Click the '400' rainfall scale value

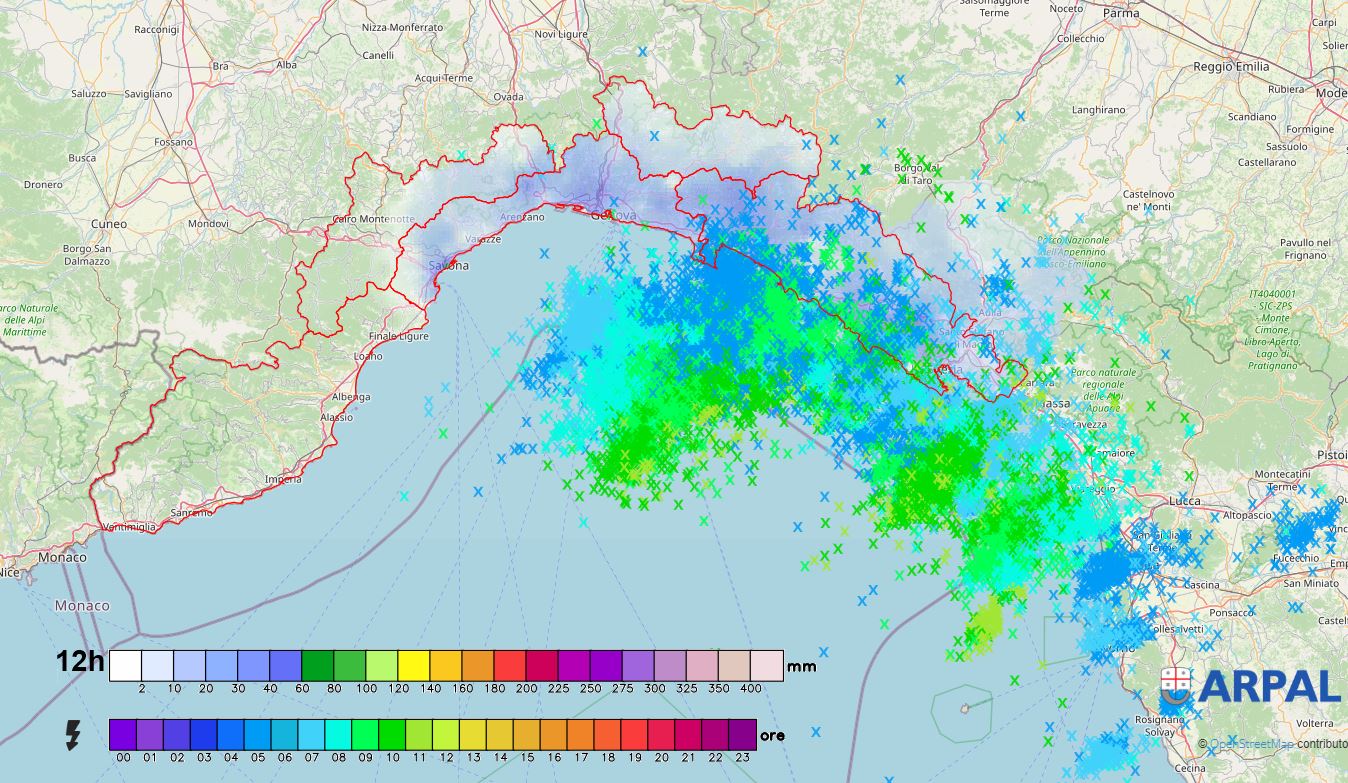[x=750, y=688]
